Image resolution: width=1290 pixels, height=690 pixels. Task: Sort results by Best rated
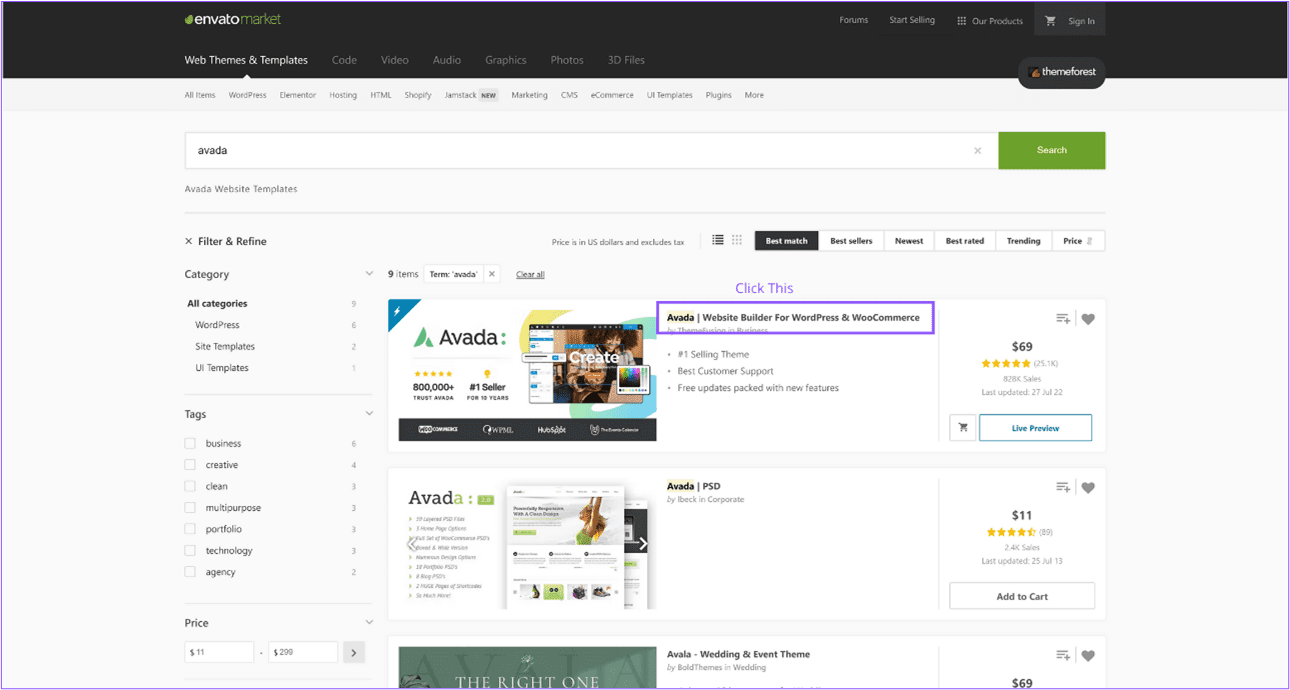[965, 241]
